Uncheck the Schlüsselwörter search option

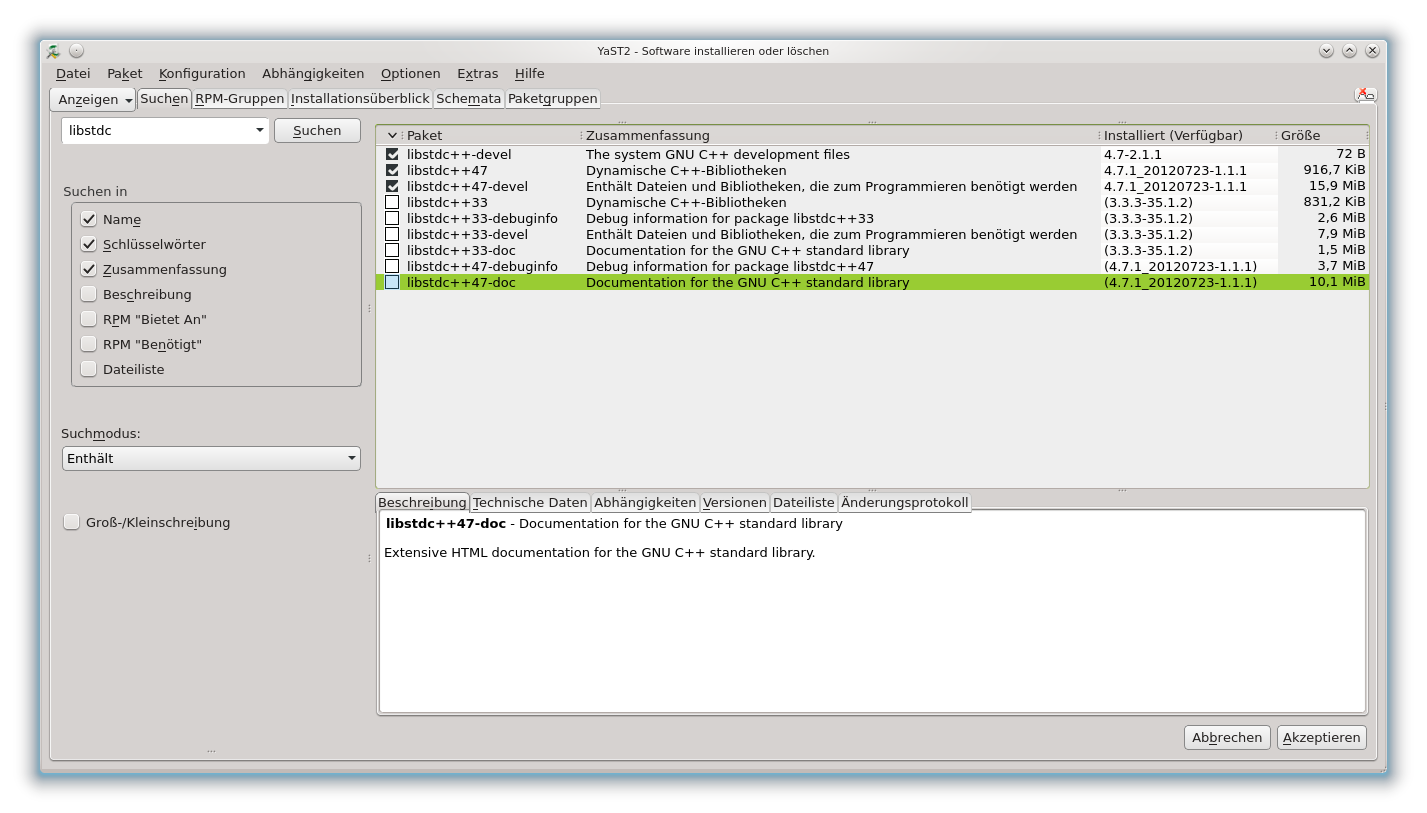click(x=89, y=244)
